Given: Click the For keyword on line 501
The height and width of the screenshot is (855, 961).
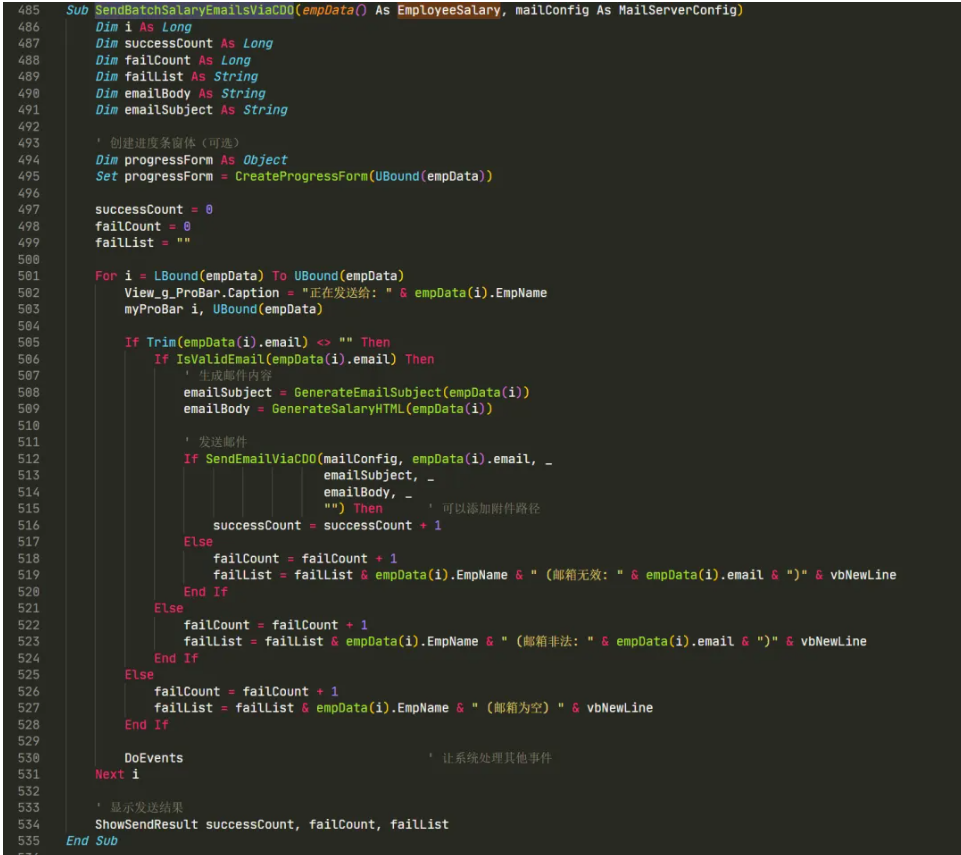Looking at the screenshot, I should 106,276.
